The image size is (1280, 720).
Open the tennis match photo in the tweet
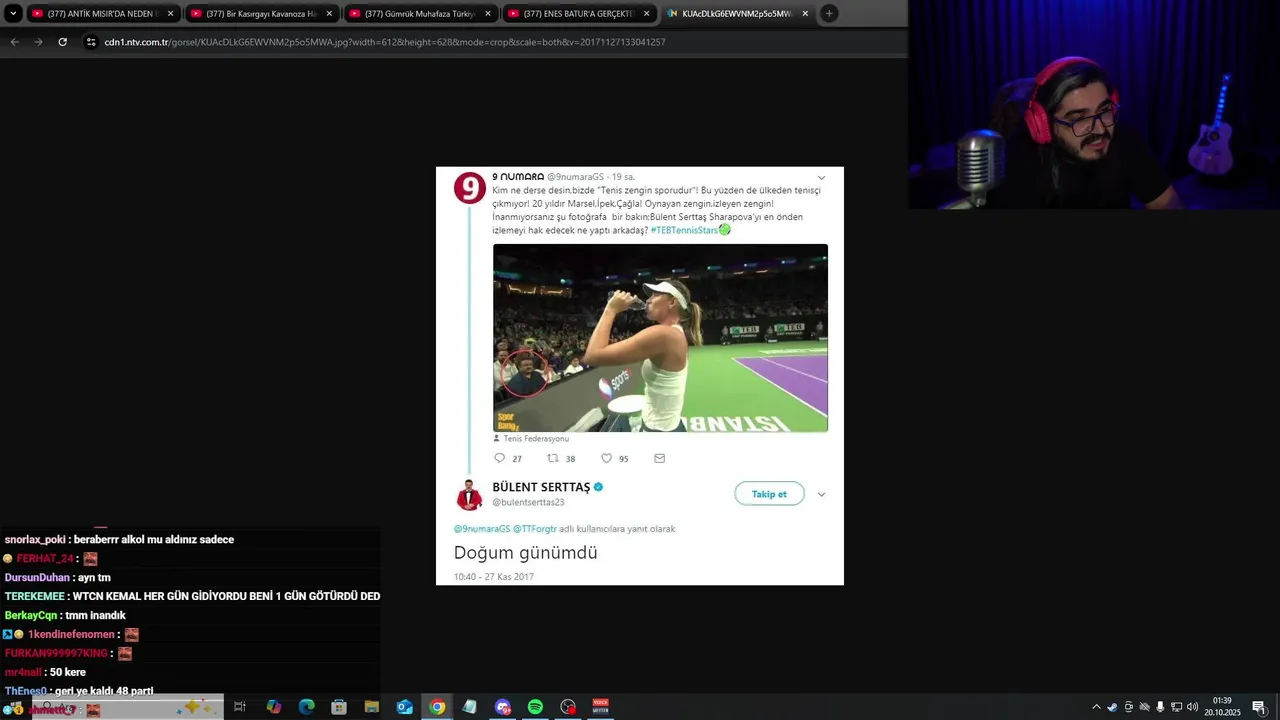coord(660,338)
